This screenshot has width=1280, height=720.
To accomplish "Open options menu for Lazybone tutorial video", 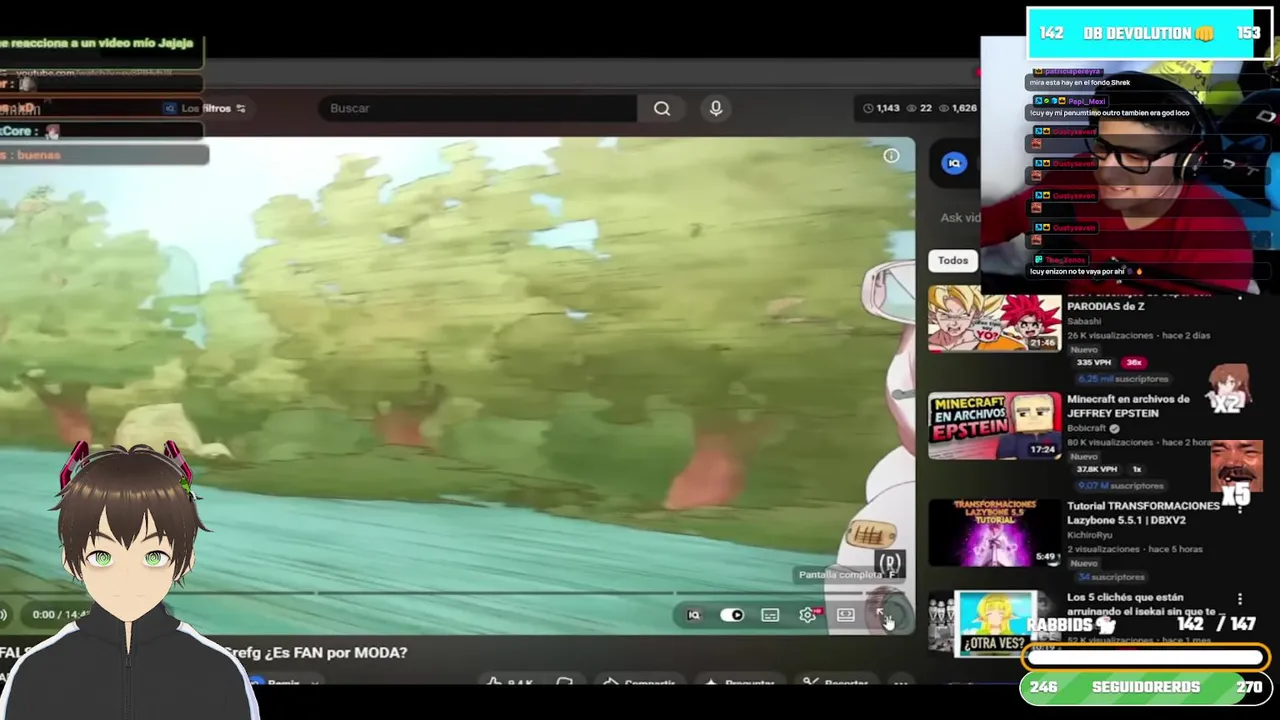I will point(1240,507).
